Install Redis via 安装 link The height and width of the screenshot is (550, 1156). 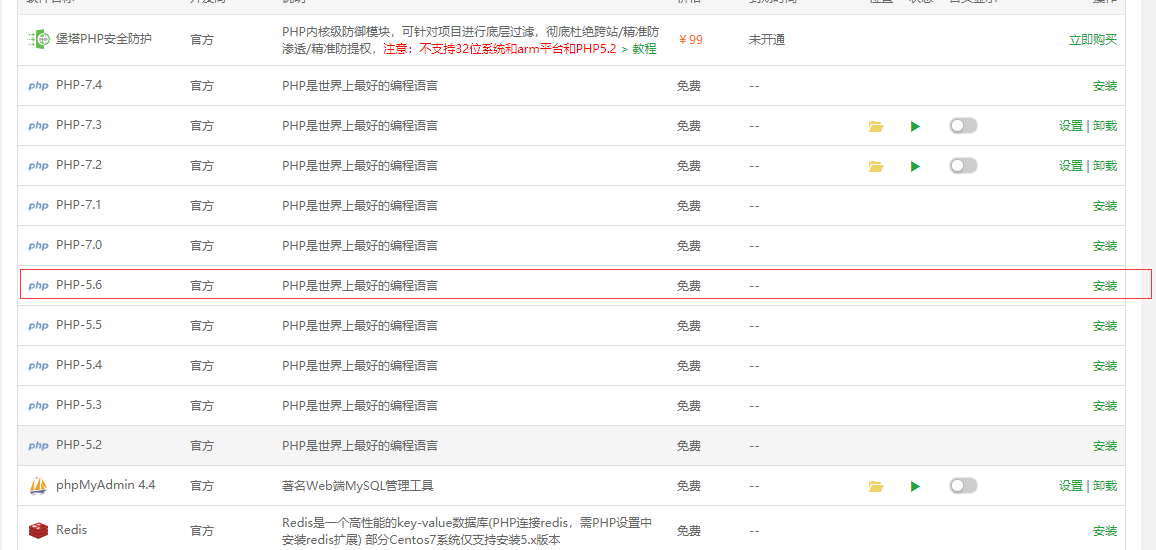click(x=1105, y=531)
